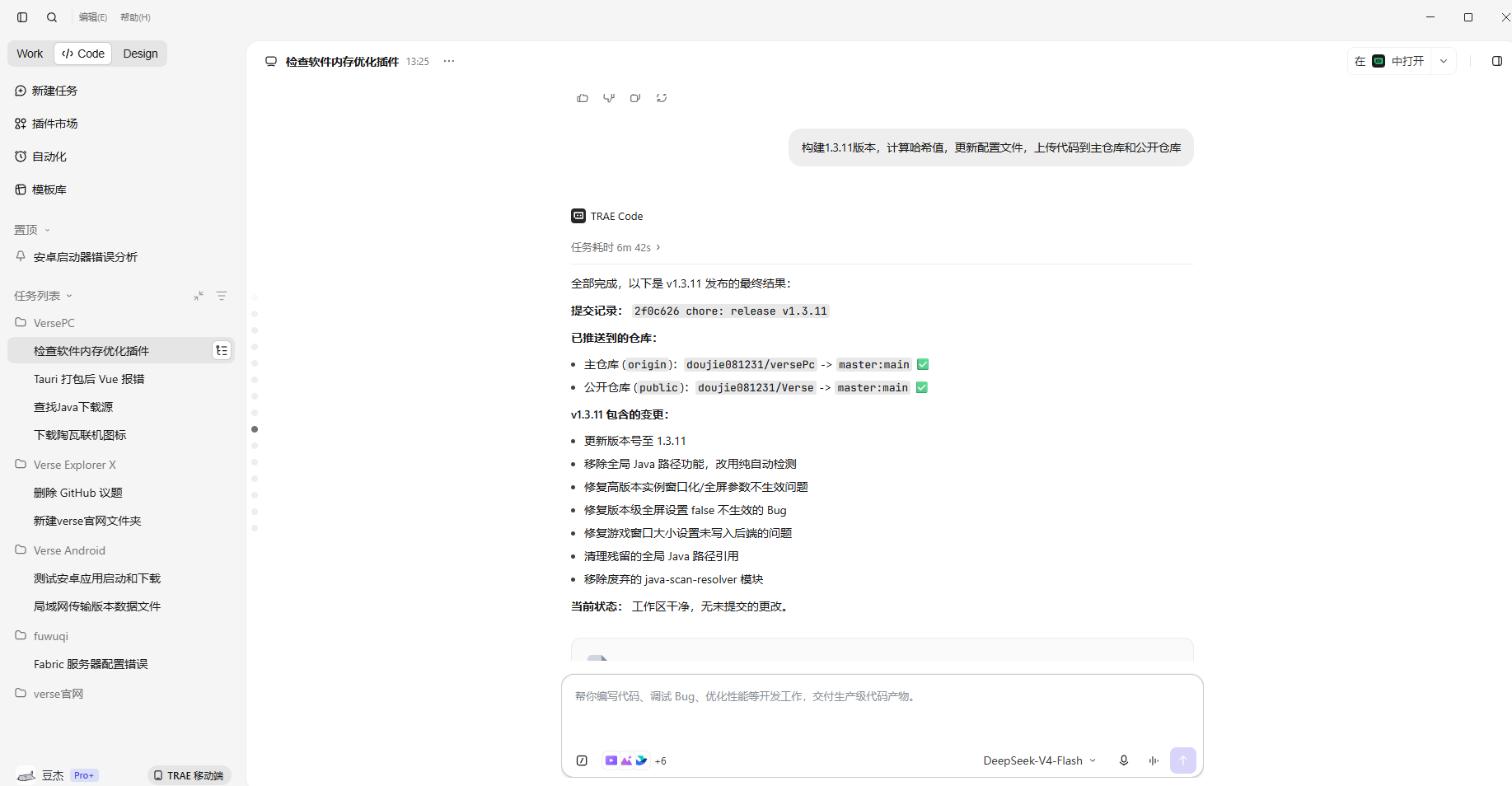This screenshot has height=786, width=1512.
Task: Open the task outline icon on 检查软件内存优化插件
Action: [222, 351]
